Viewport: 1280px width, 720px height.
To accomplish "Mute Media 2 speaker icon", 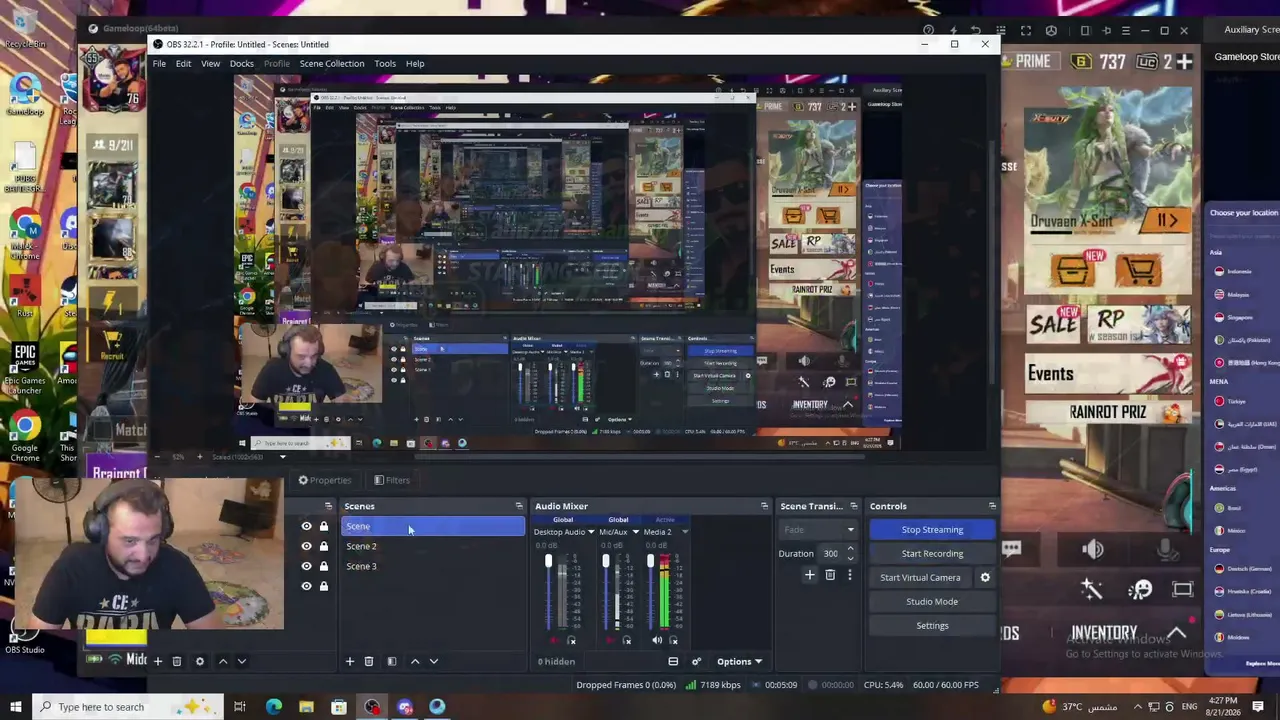I will point(657,641).
